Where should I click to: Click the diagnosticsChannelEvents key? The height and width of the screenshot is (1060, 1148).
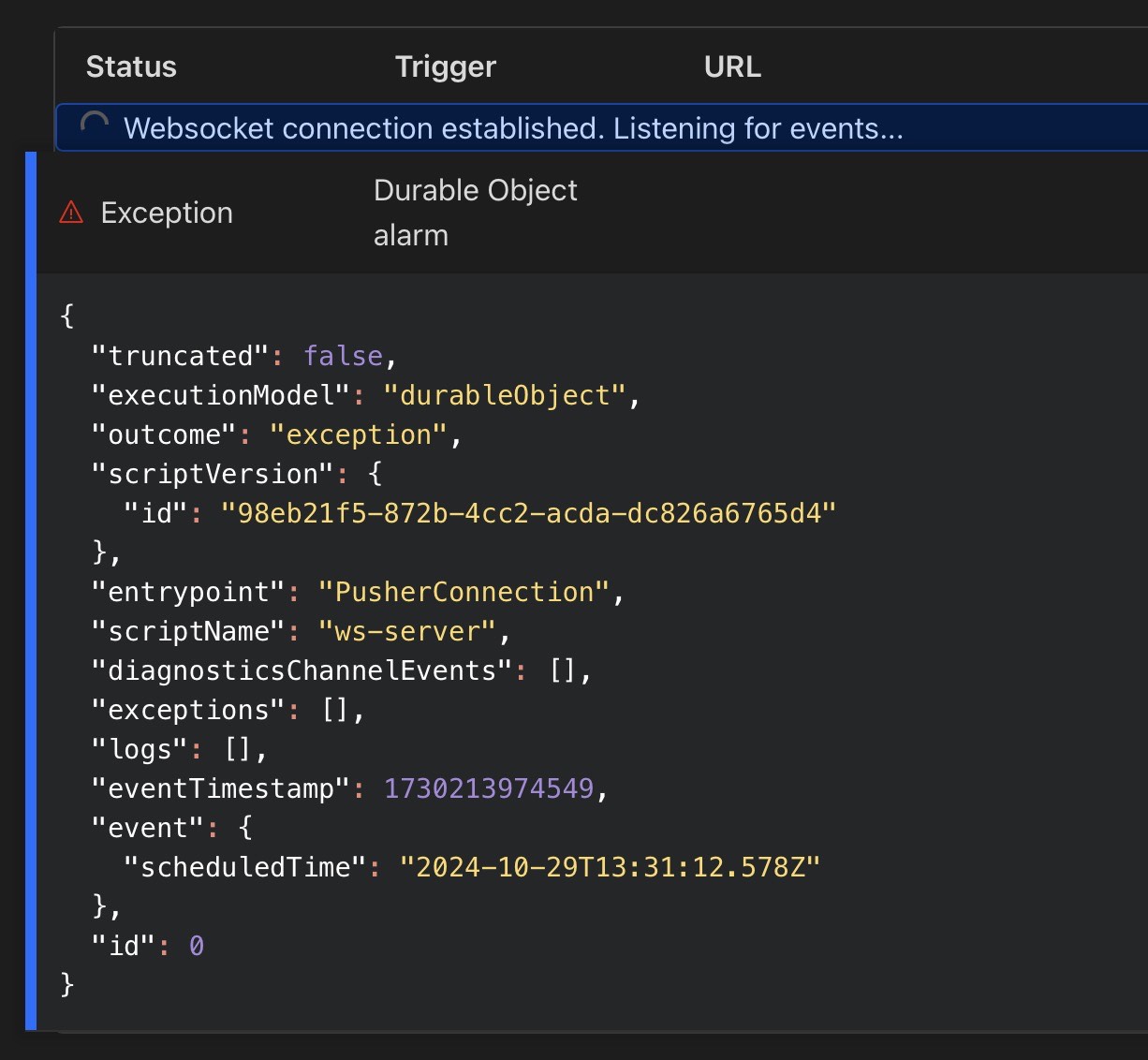click(302, 670)
